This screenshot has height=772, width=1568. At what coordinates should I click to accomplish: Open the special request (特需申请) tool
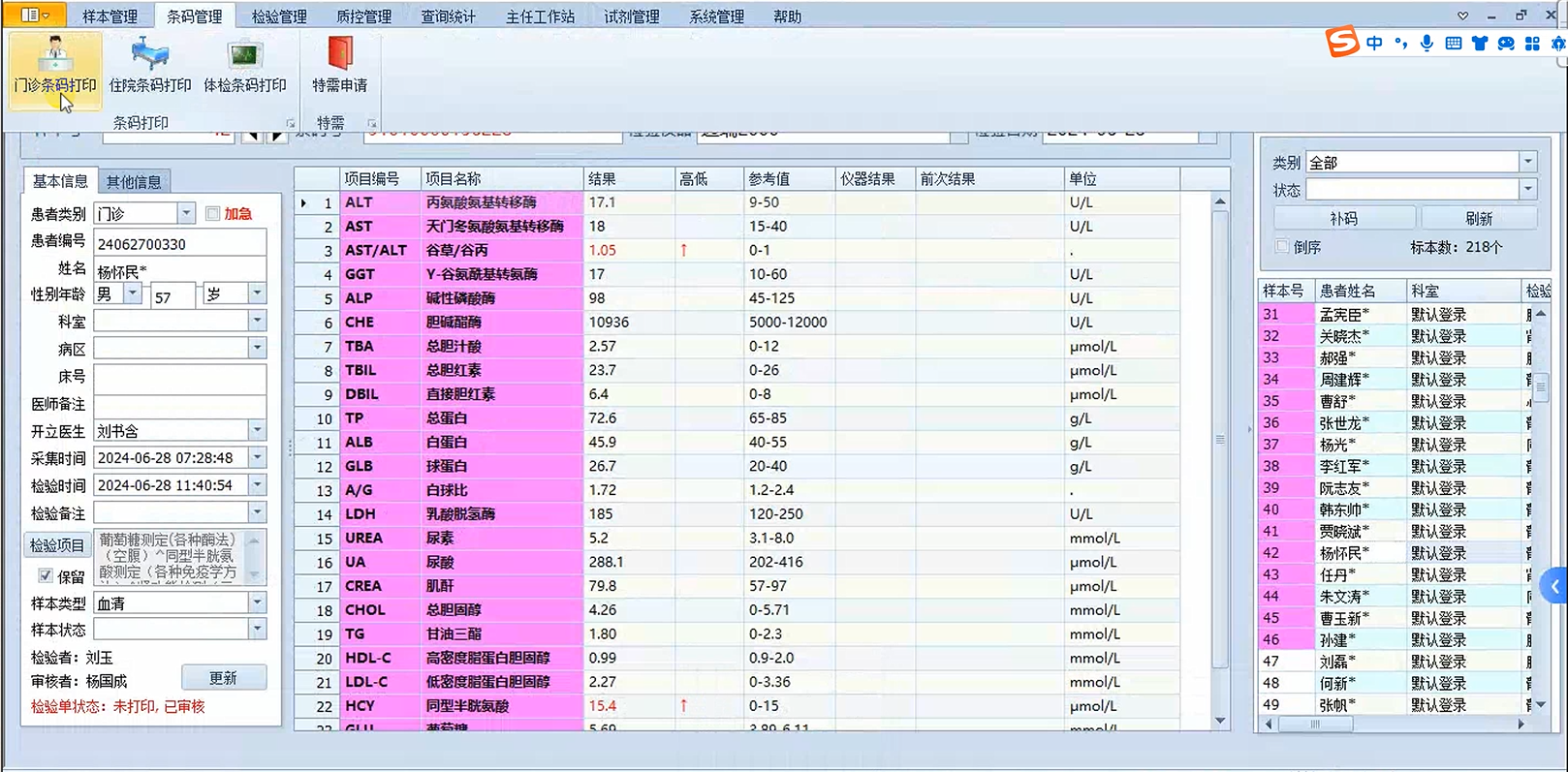point(340,66)
